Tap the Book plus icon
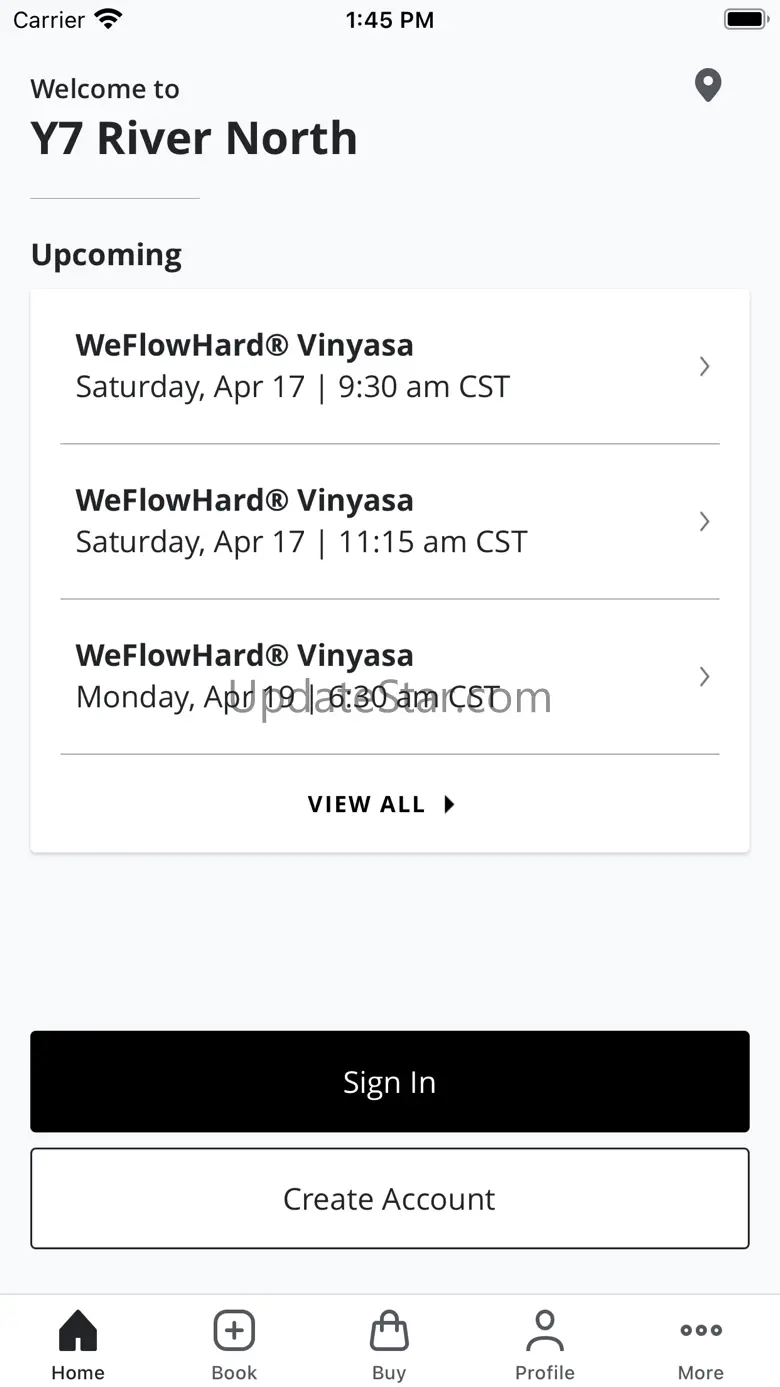This screenshot has height=1387, width=780. coord(234,1331)
